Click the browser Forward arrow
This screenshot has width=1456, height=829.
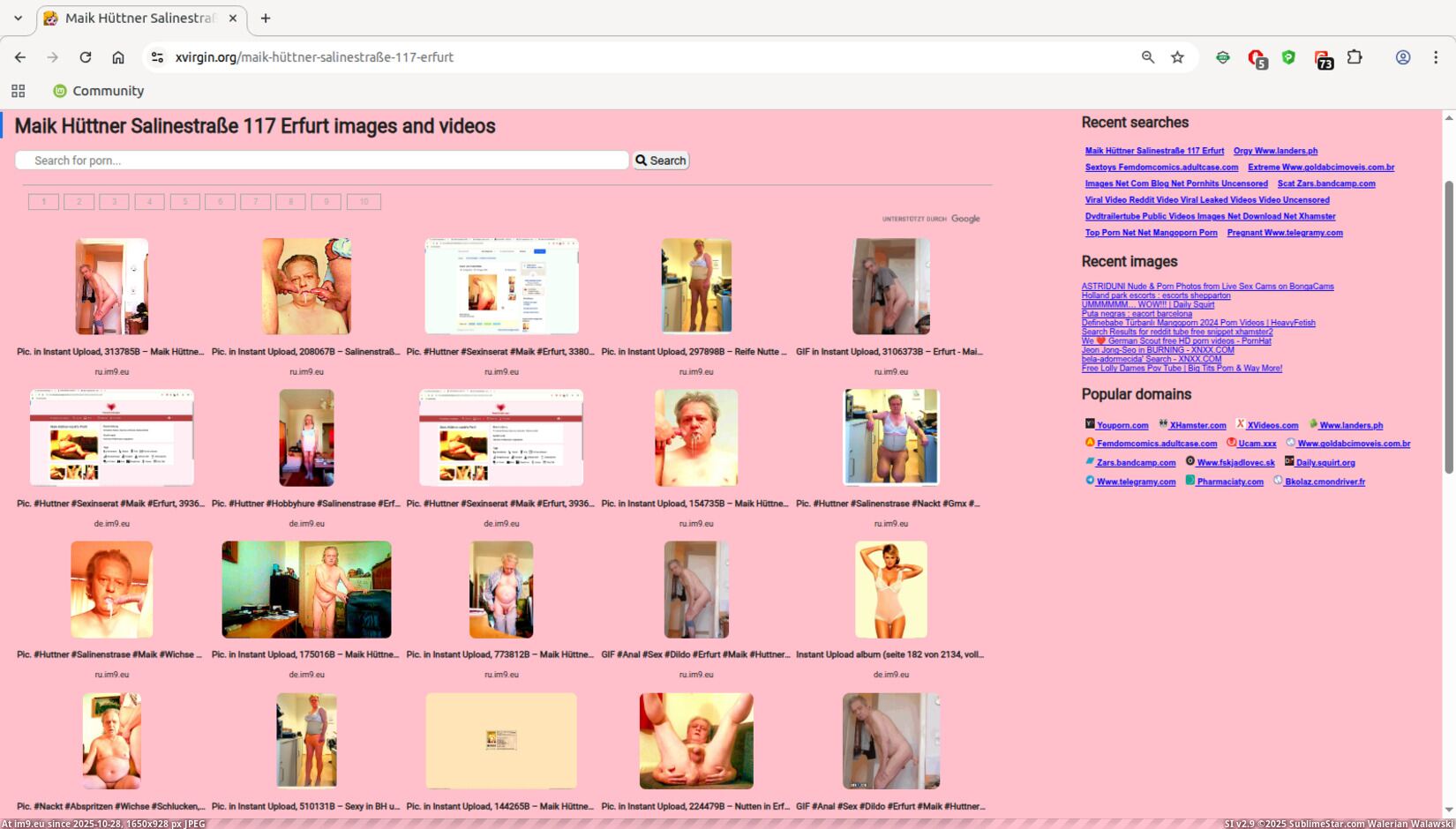pyautogui.click(x=52, y=56)
